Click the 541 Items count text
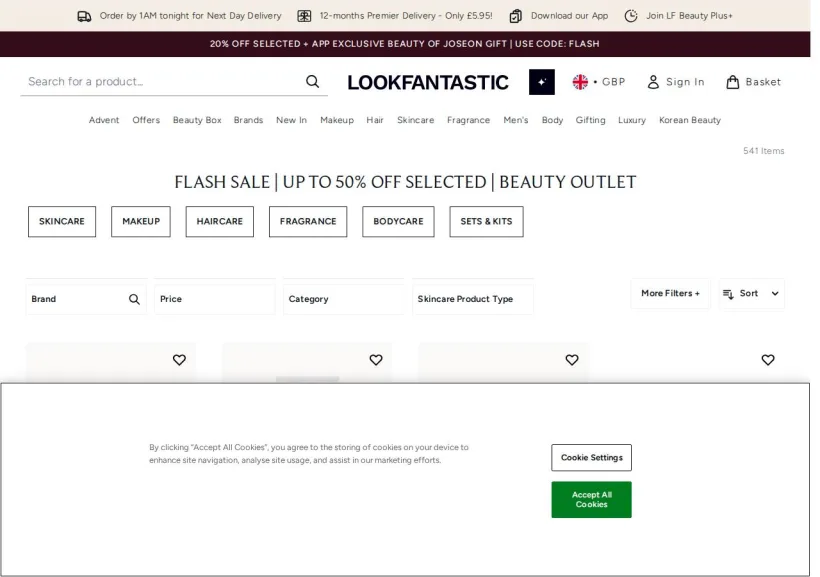This screenshot has width=820, height=577. [x=764, y=151]
